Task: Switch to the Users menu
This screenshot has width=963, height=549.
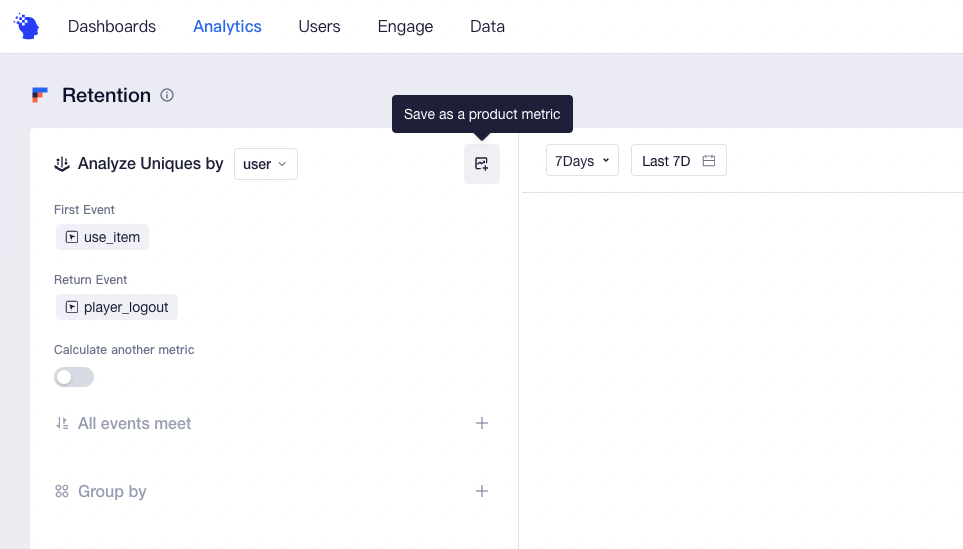Action: pos(319,26)
